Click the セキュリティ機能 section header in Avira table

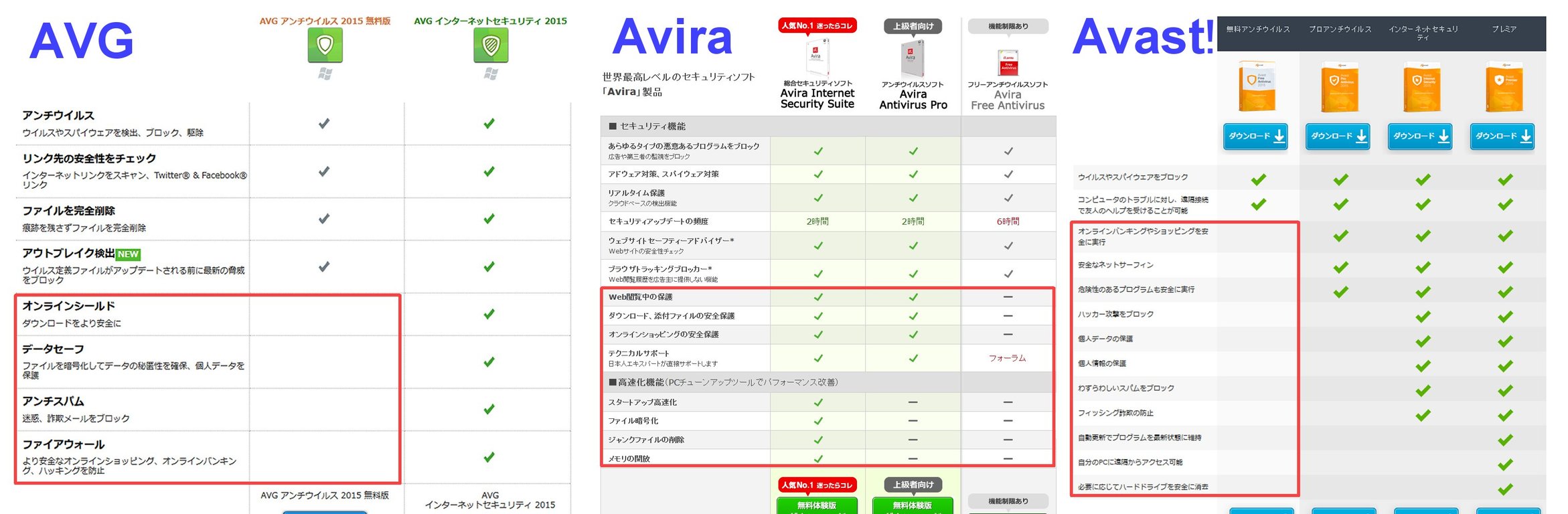(x=647, y=126)
